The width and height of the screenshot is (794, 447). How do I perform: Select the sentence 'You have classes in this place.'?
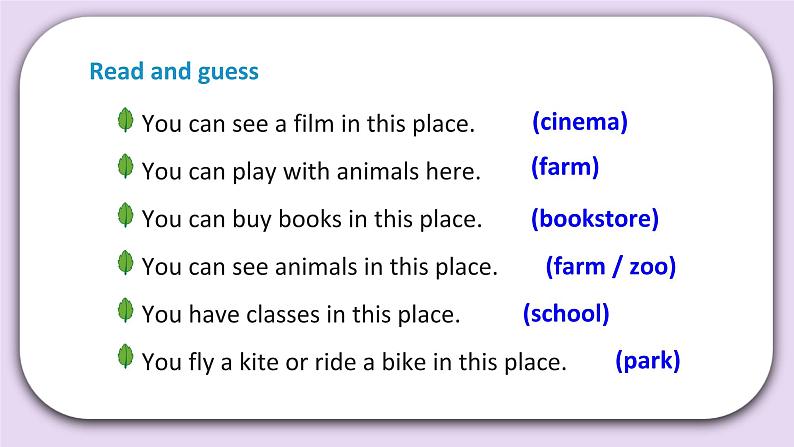[301, 314]
